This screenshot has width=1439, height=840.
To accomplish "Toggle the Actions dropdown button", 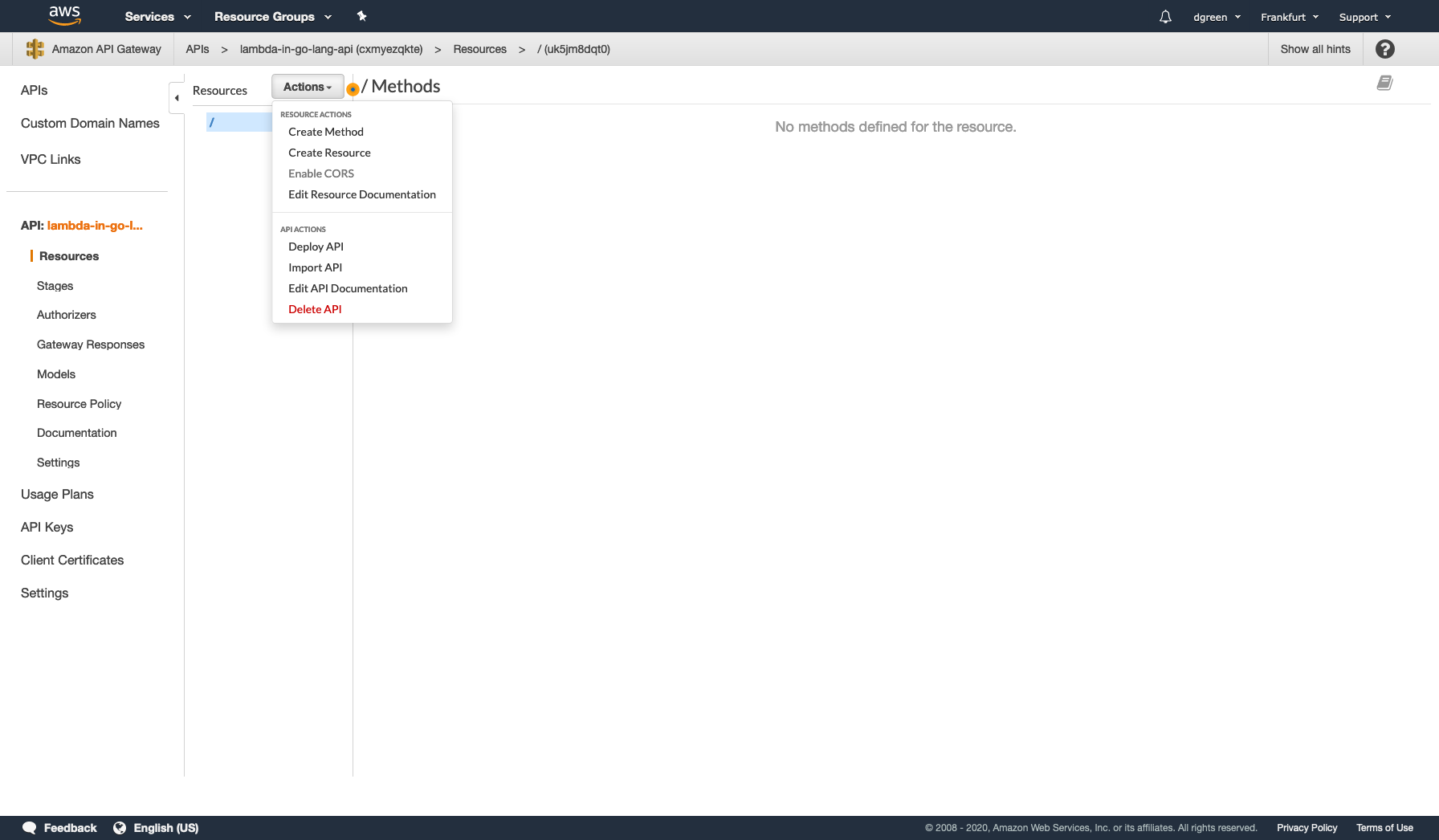I will (x=308, y=87).
